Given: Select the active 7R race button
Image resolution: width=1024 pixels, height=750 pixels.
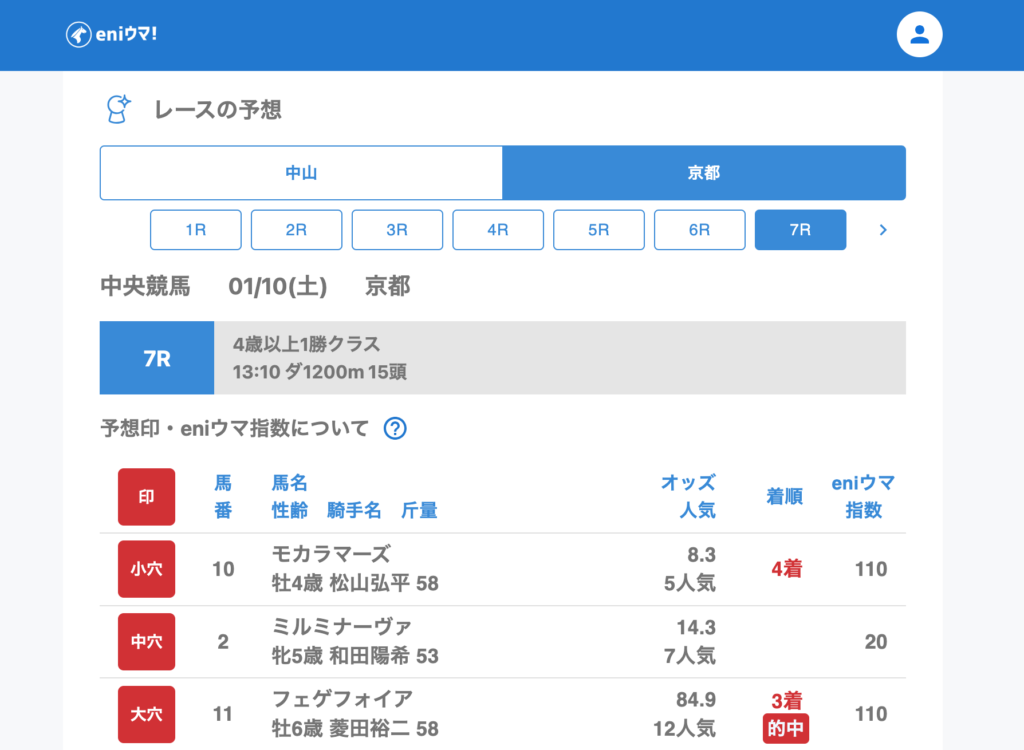Looking at the screenshot, I should pyautogui.click(x=800, y=230).
